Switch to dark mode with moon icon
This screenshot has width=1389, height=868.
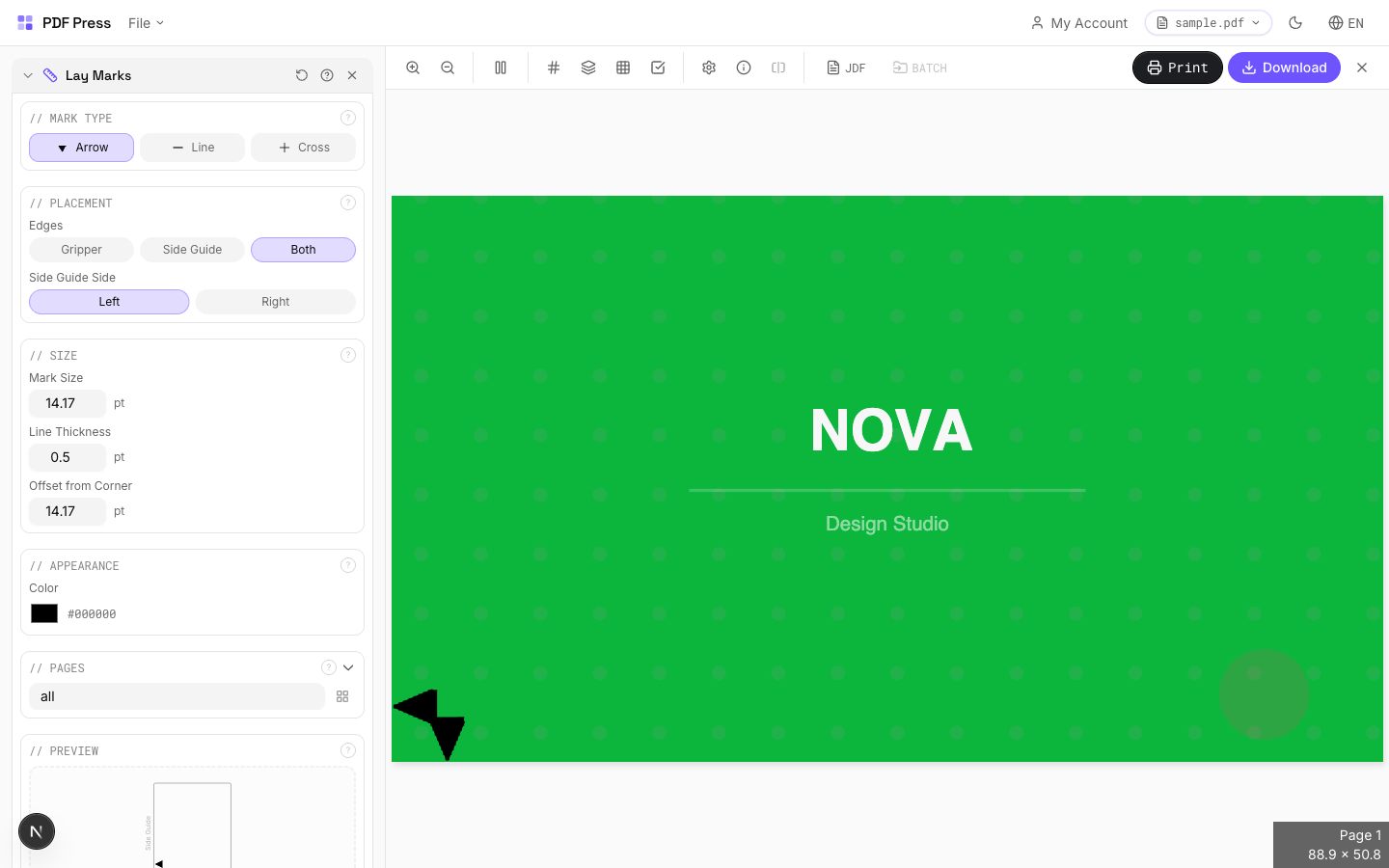(x=1295, y=23)
